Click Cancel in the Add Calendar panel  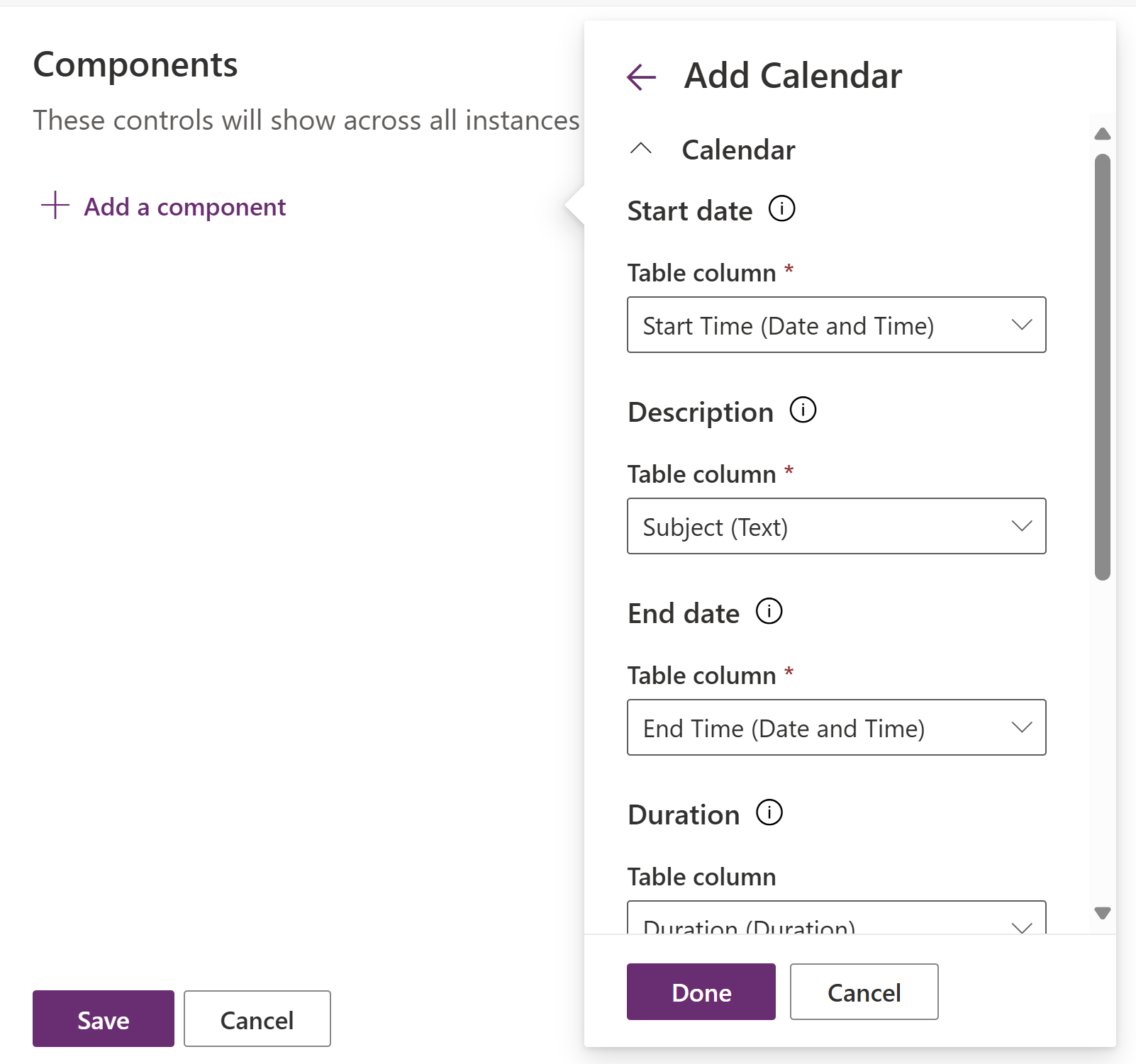pos(864,992)
